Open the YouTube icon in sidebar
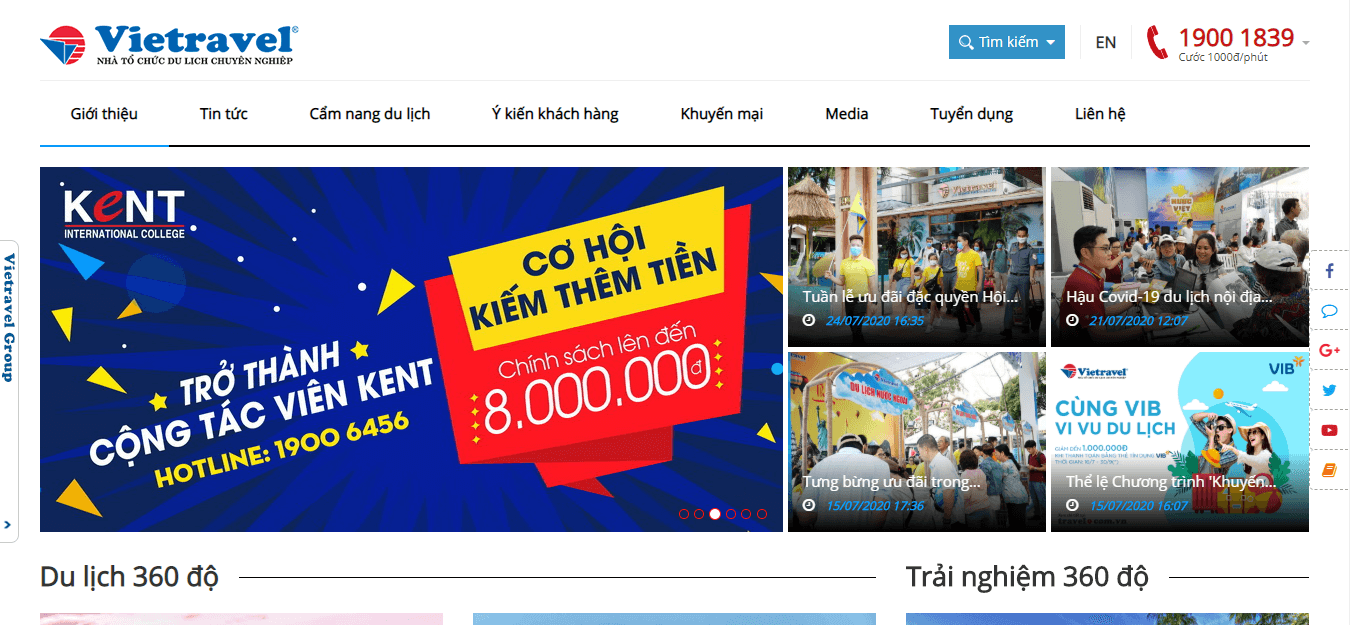Viewport: 1350px width, 625px height. [1329, 430]
